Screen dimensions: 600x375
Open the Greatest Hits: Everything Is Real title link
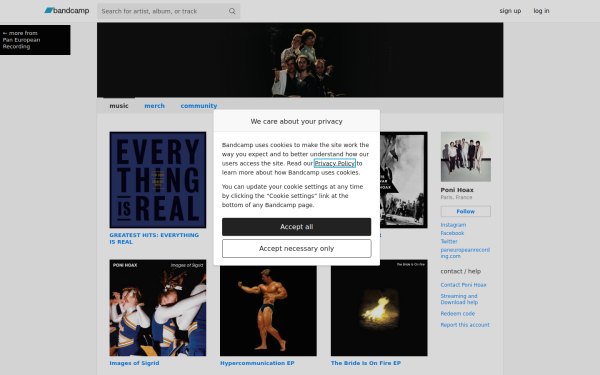[154, 238]
